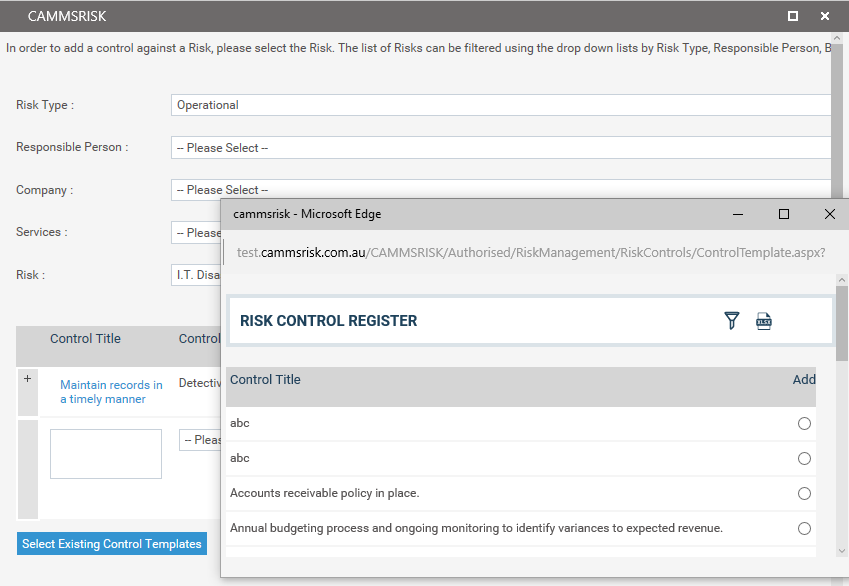Select the second abc control radio button
The width and height of the screenshot is (849, 586).
[x=804, y=459]
